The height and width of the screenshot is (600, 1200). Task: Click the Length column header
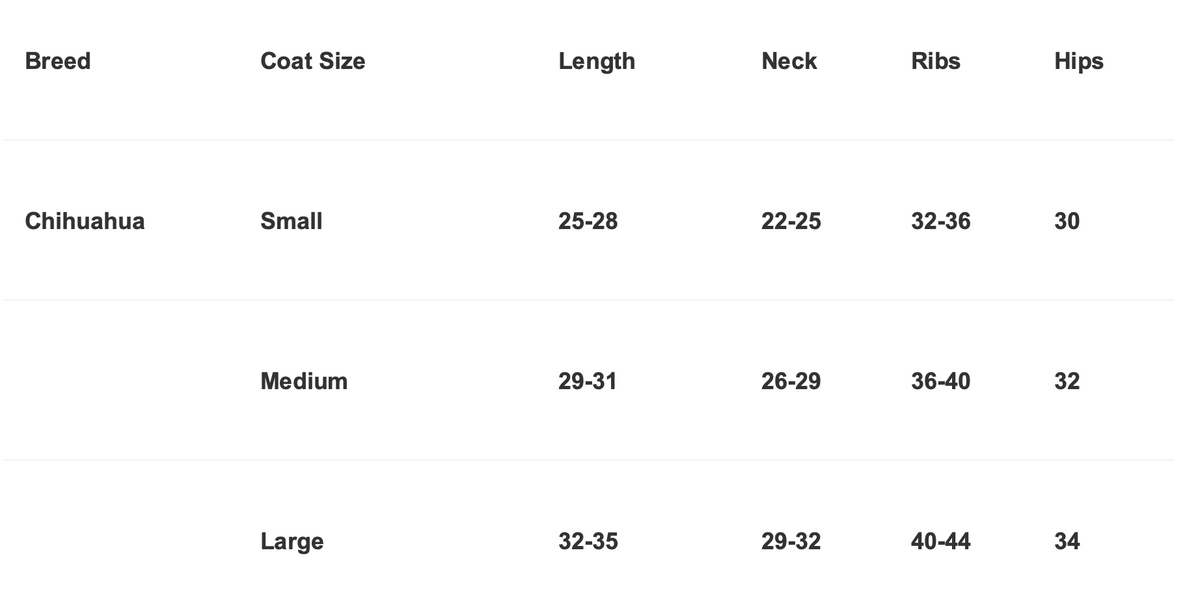tap(596, 61)
